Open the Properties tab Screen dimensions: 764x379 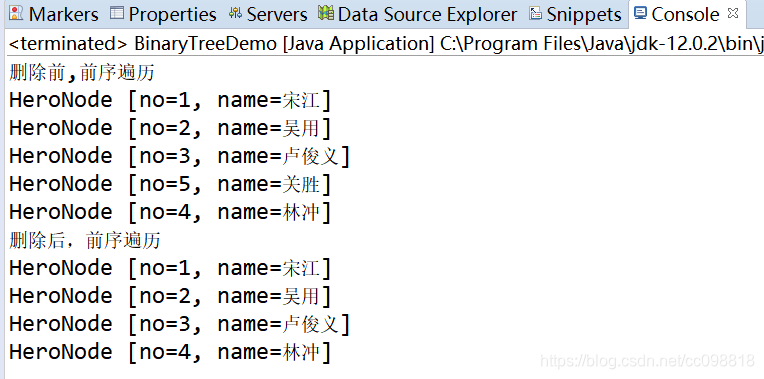163,14
